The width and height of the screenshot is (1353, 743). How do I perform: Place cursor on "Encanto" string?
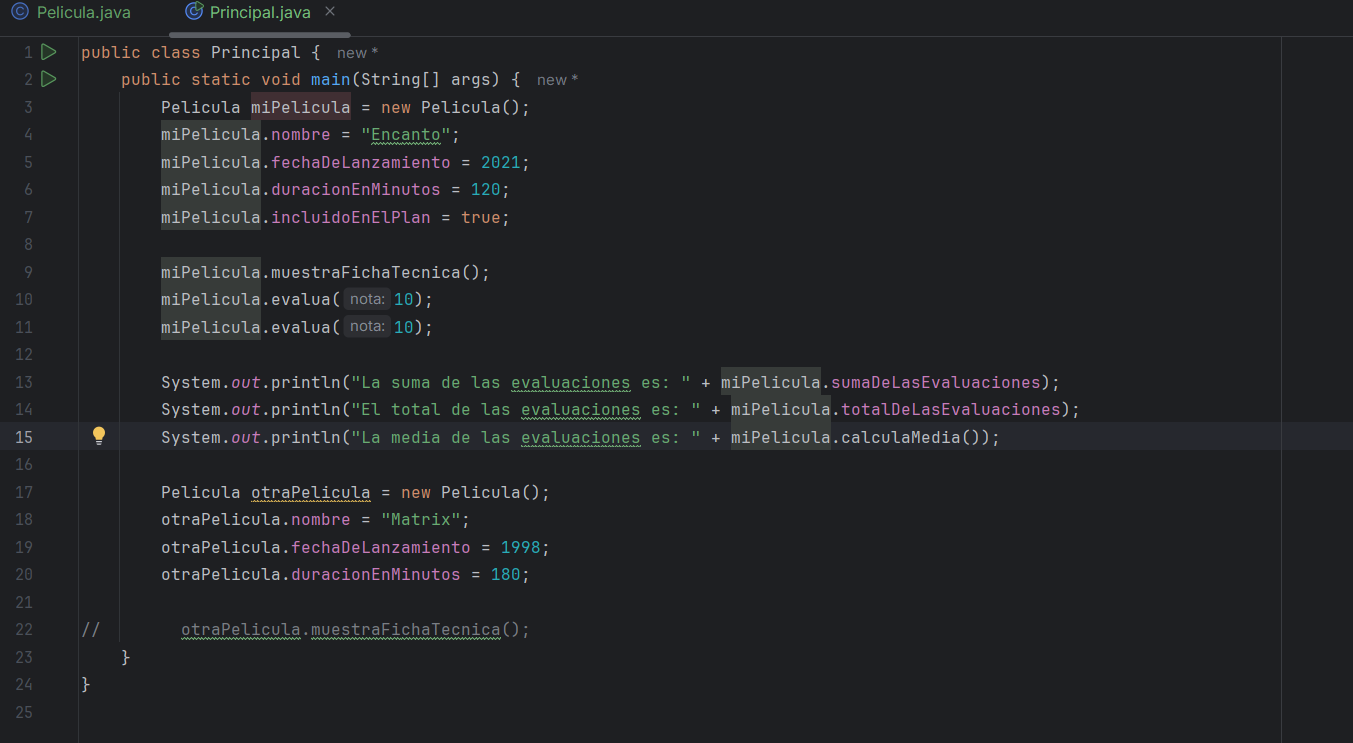coord(405,134)
